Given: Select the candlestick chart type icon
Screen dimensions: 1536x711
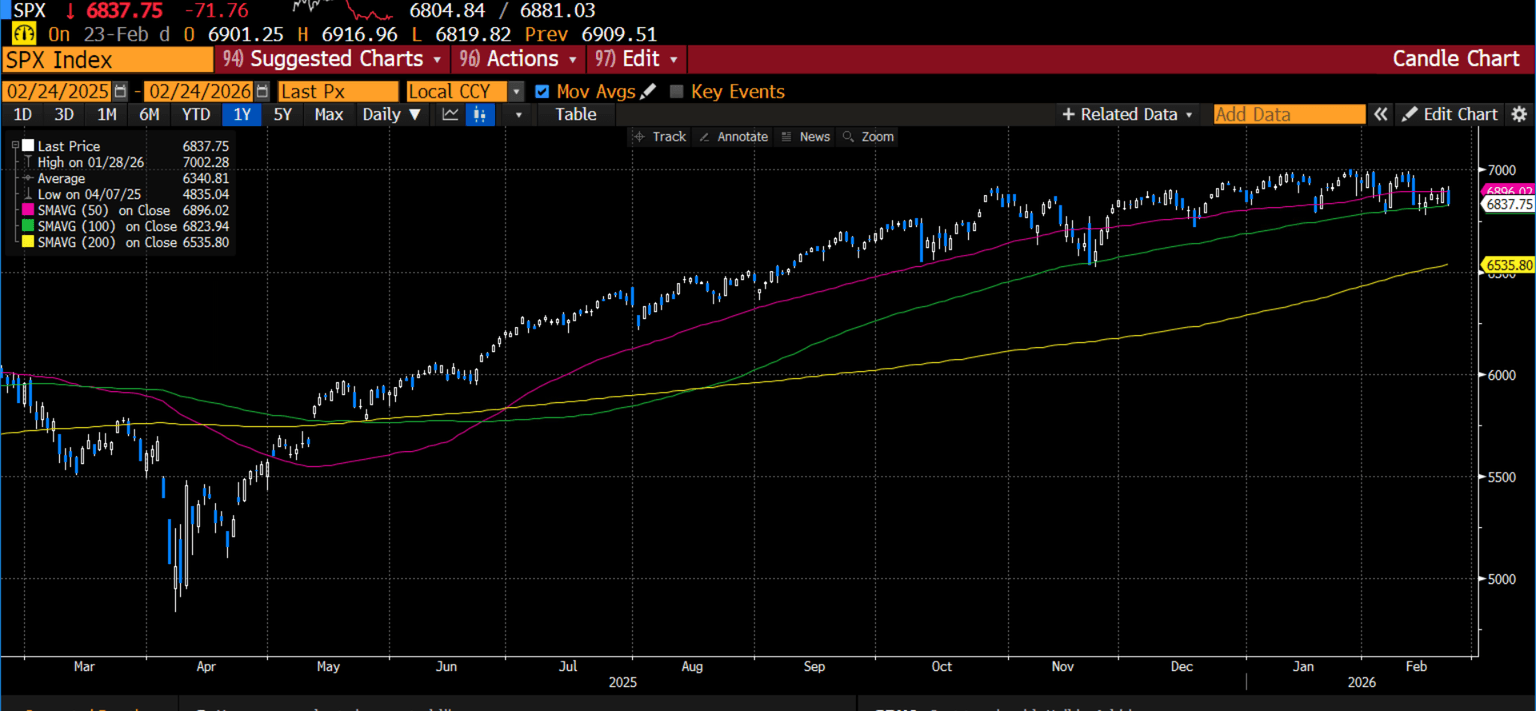Looking at the screenshot, I should tap(481, 114).
